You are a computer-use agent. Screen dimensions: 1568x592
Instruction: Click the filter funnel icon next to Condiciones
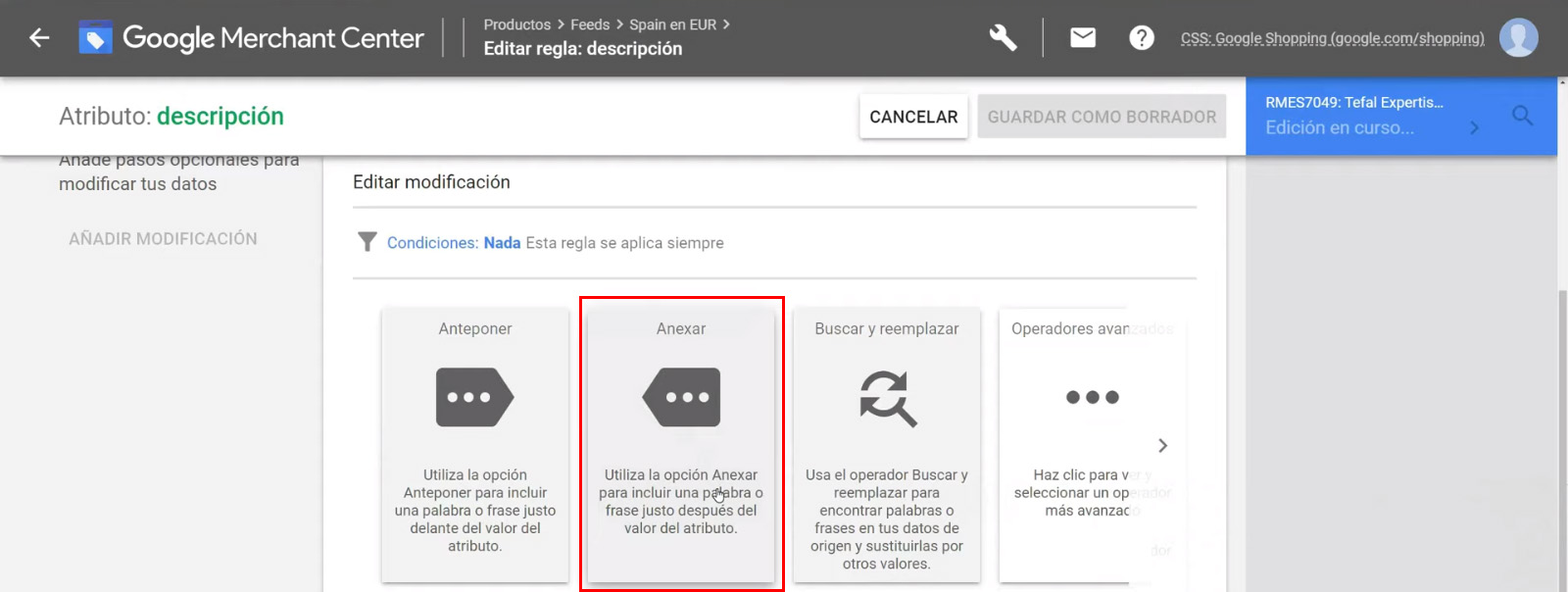click(x=367, y=242)
